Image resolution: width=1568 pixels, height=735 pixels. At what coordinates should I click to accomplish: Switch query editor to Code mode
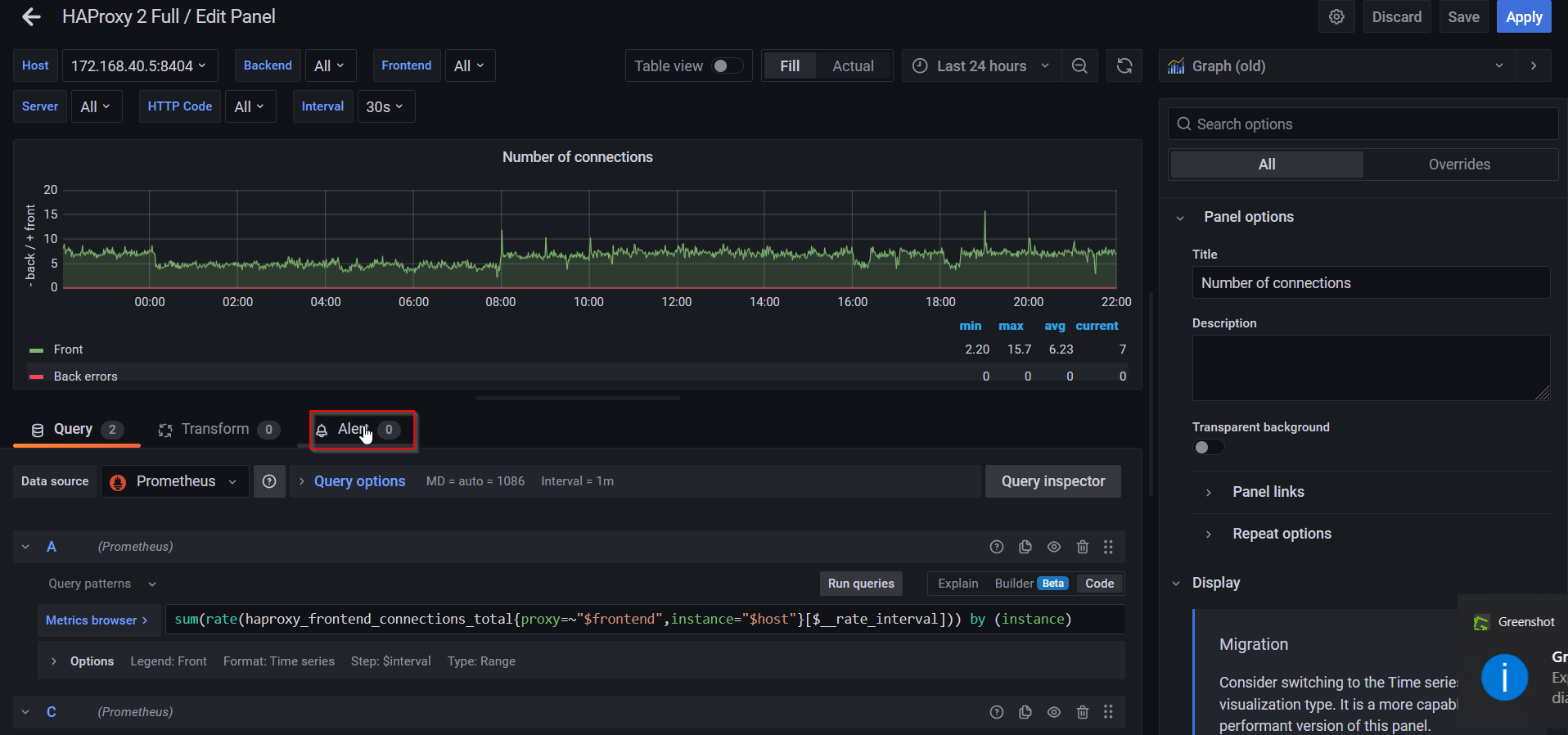1099,584
